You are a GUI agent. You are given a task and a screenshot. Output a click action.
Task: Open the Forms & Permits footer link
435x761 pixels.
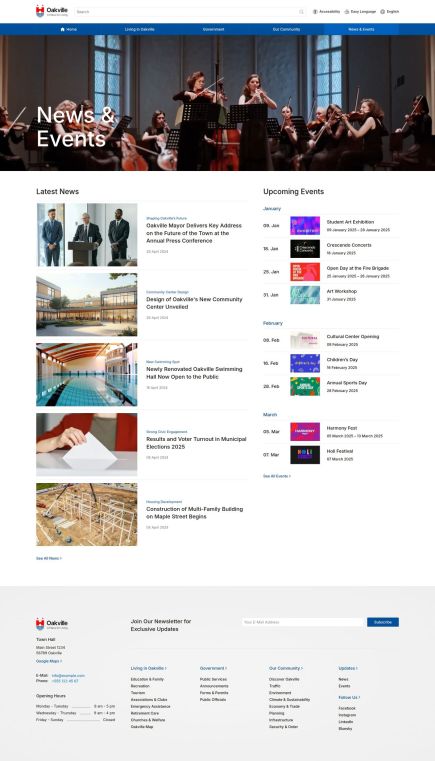(x=214, y=693)
